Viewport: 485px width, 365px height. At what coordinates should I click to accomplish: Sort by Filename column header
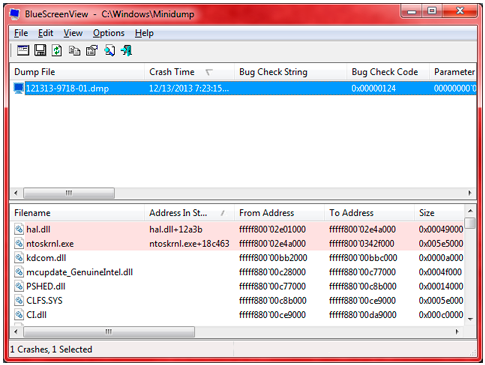tap(77, 213)
